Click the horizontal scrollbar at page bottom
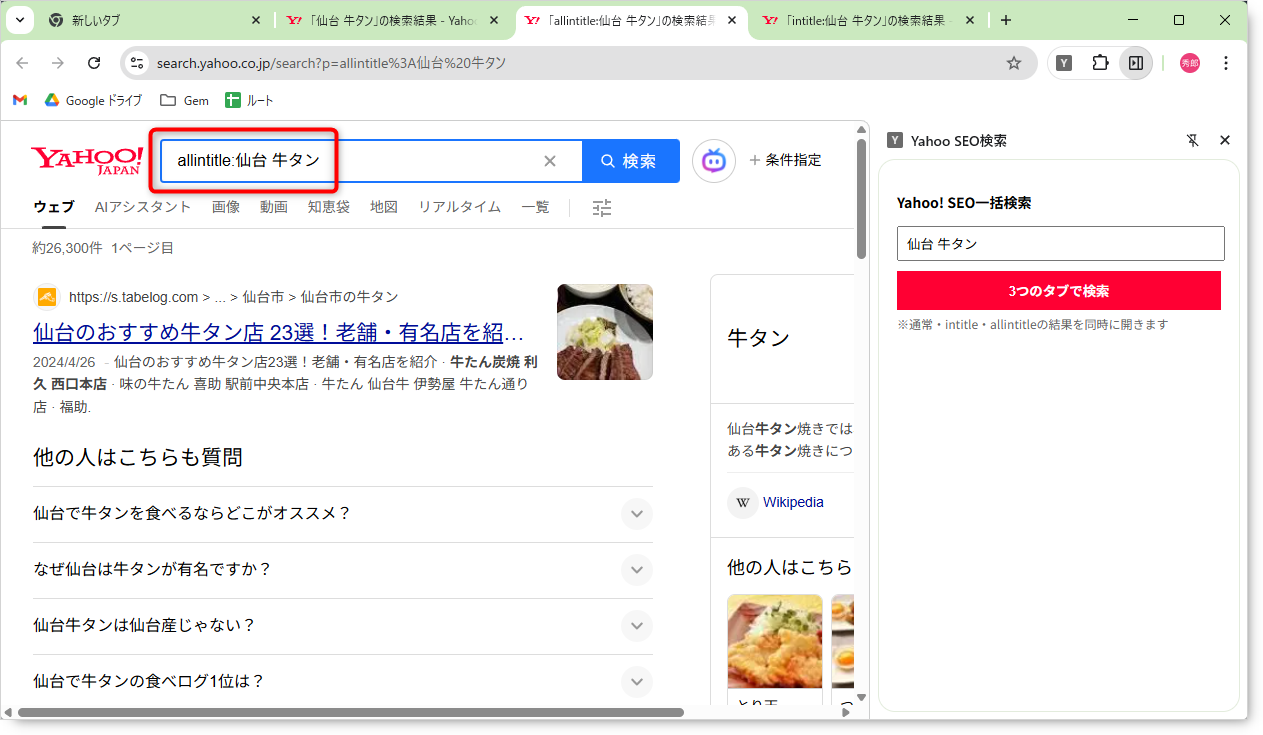 click(350, 713)
